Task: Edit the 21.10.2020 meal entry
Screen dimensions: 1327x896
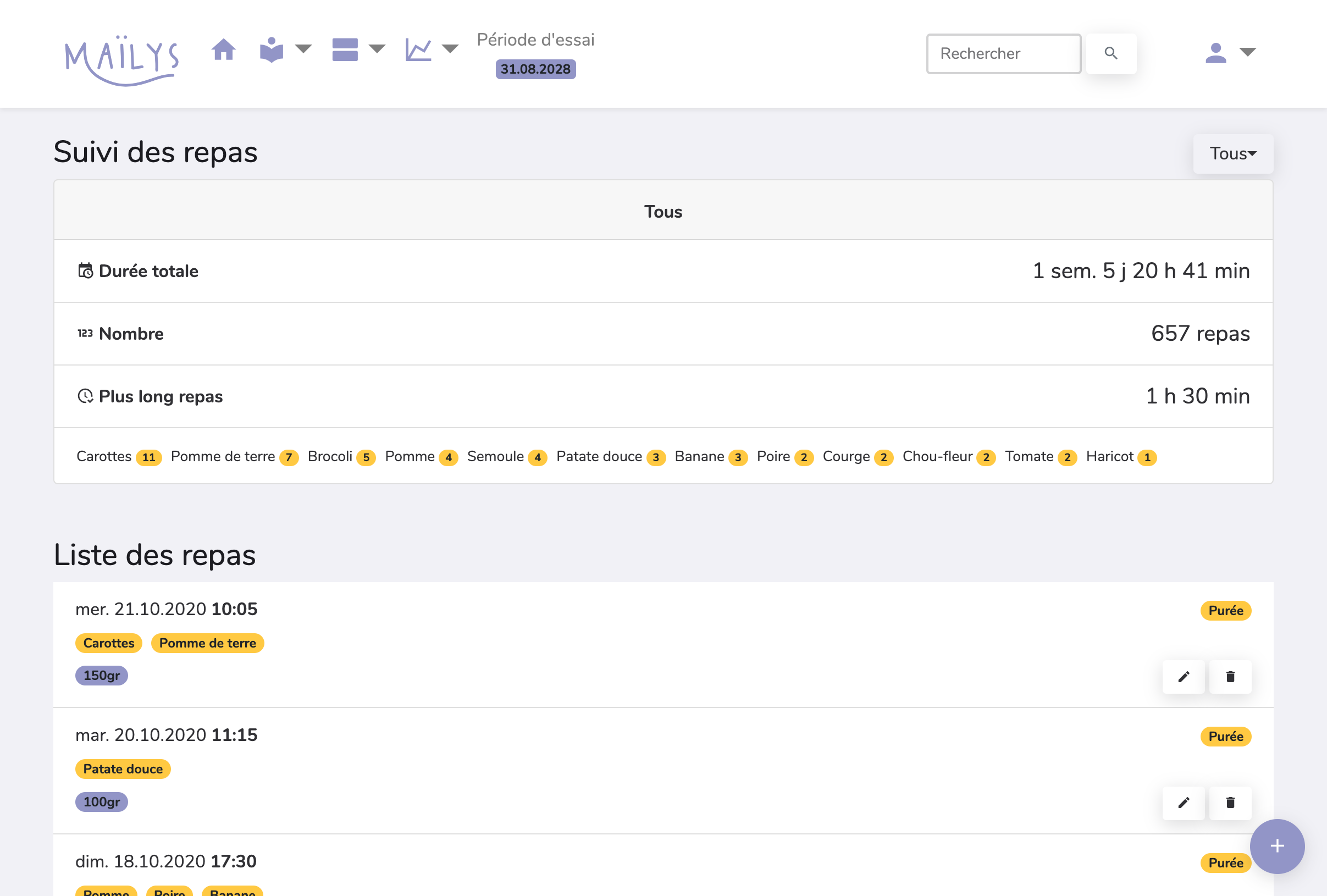Action: coord(1184,677)
